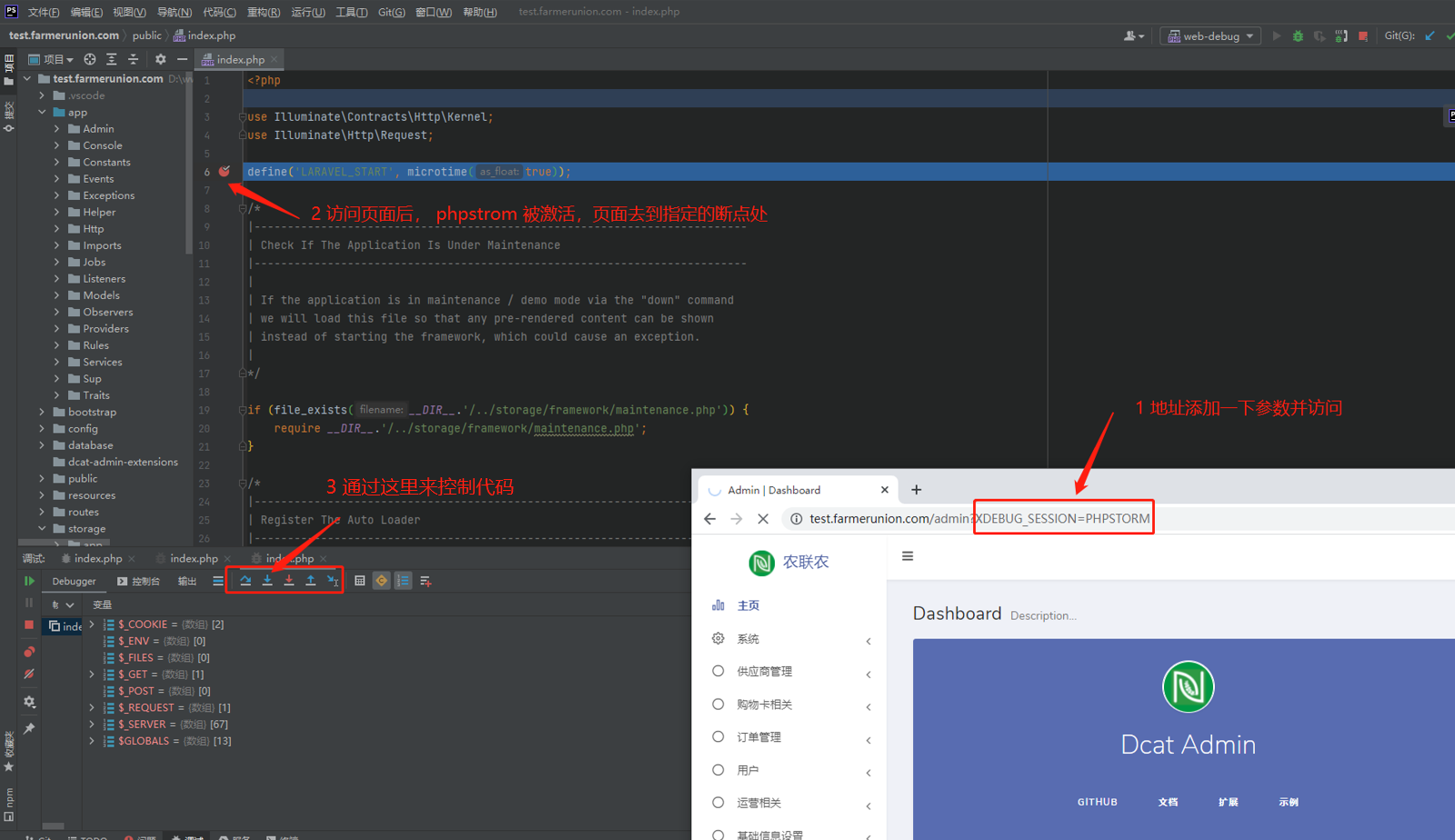Expand the Admin folder in project tree

(56, 129)
